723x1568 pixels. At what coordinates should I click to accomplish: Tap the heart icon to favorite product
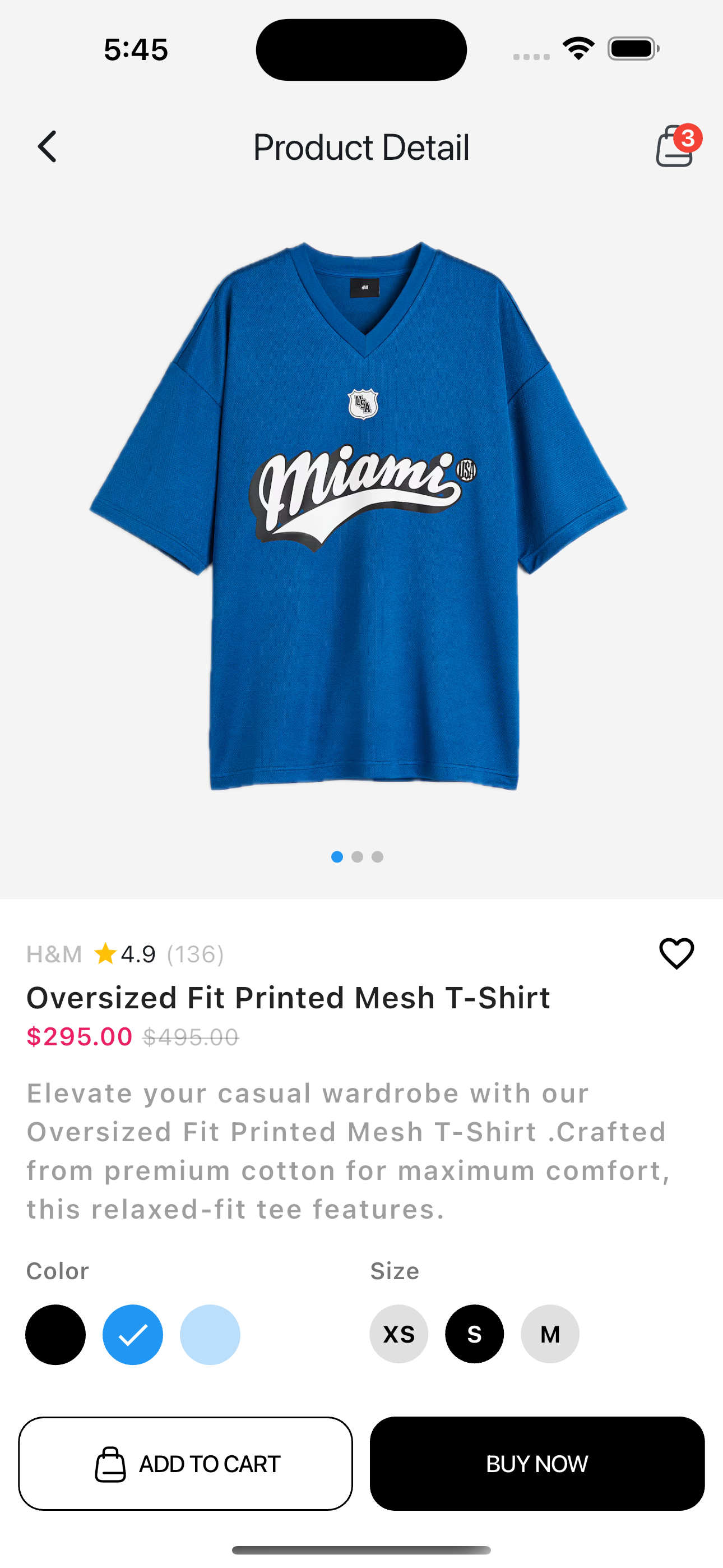[676, 953]
